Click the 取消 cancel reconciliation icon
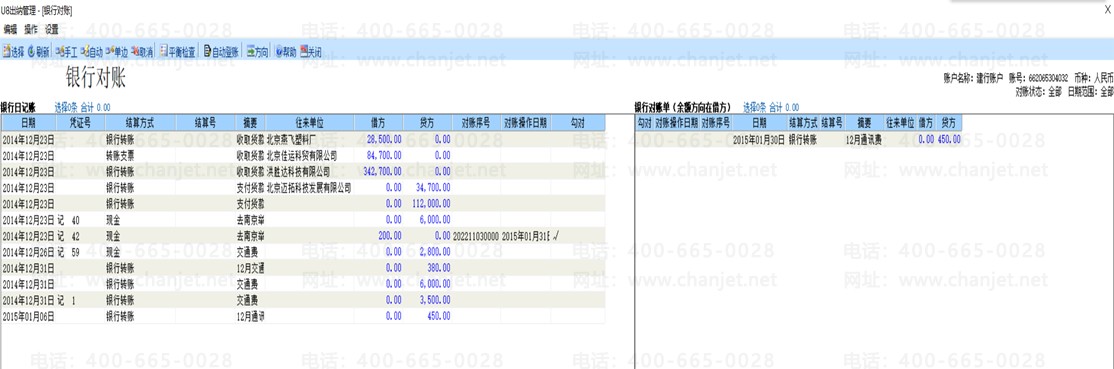This screenshot has height=369, width=1114. 142,52
